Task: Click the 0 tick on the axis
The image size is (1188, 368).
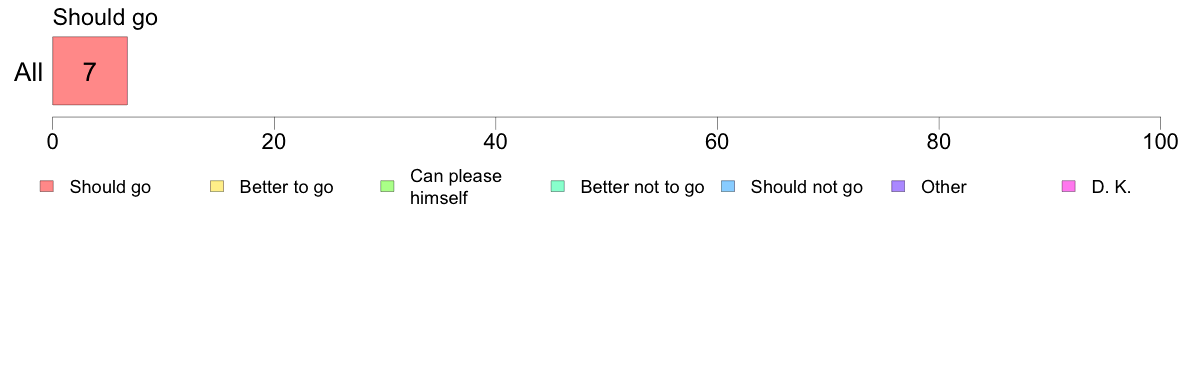Action: click(x=52, y=142)
